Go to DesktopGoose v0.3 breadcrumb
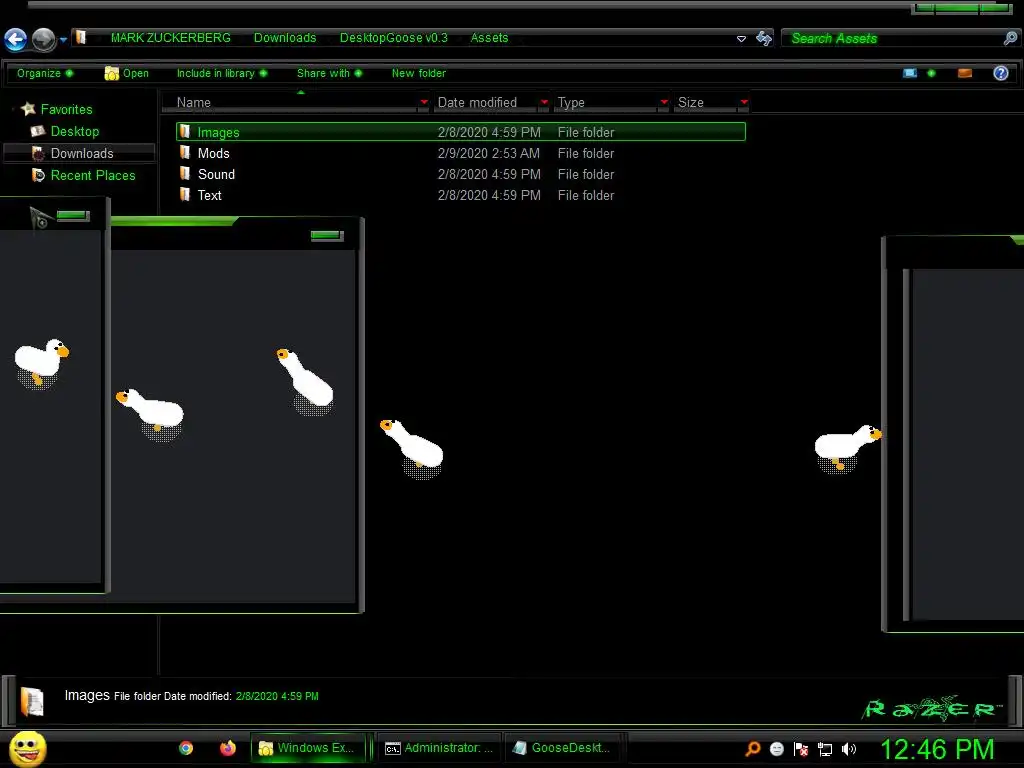 [394, 38]
